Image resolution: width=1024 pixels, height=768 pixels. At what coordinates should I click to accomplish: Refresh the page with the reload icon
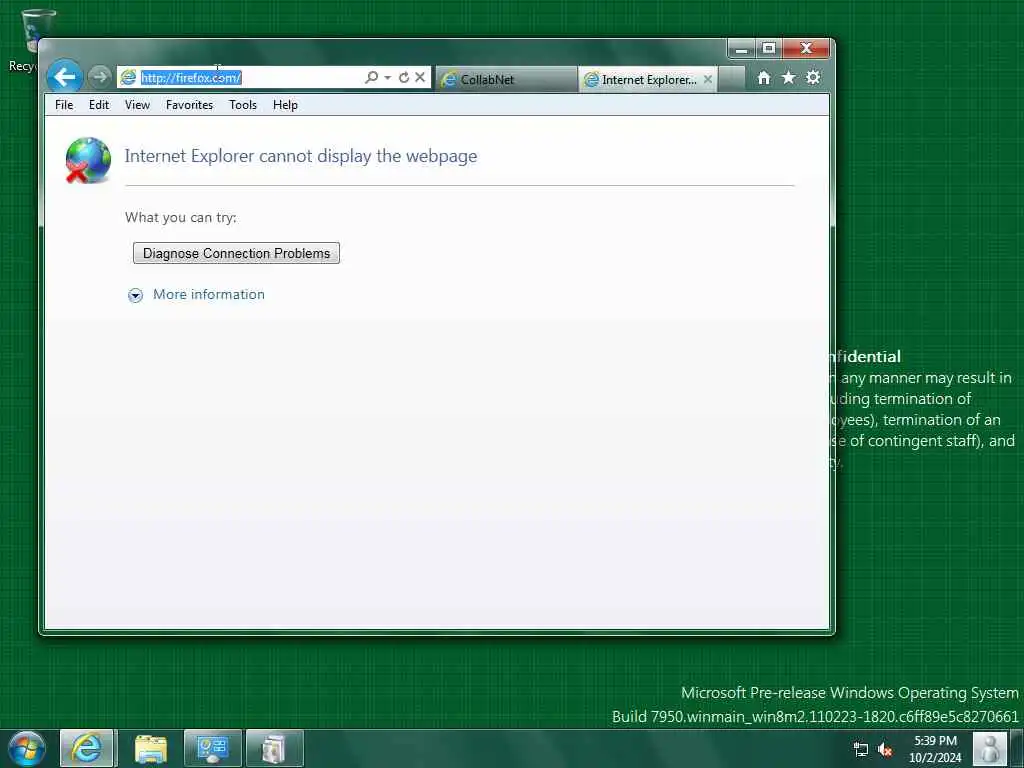point(404,77)
